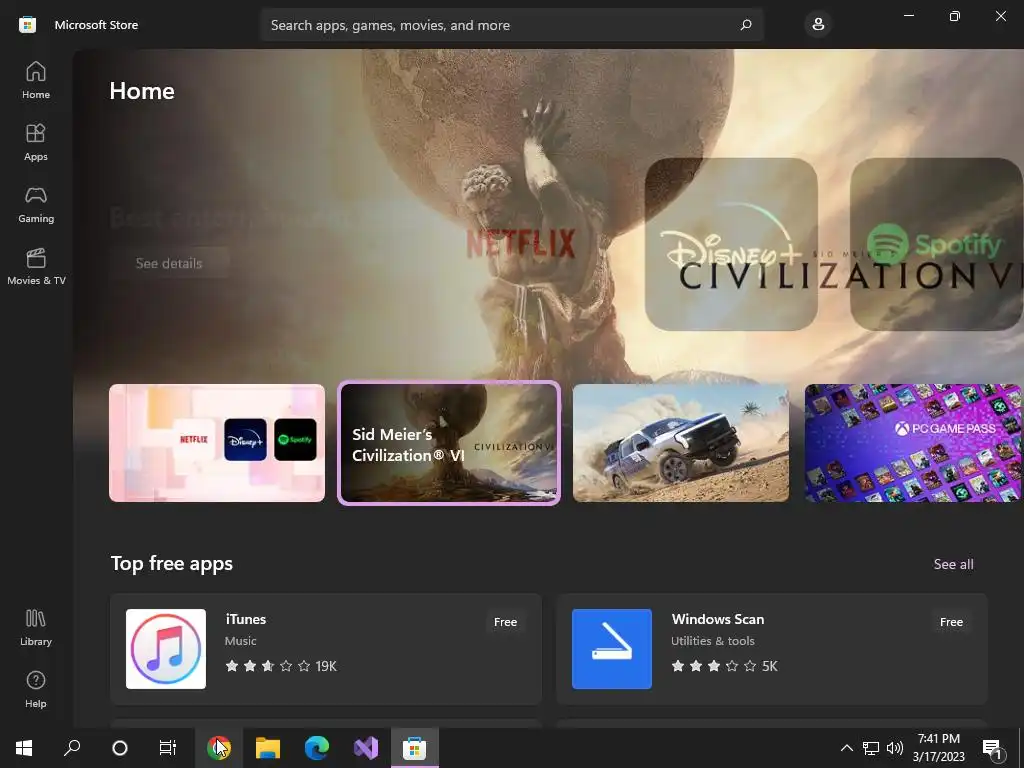Click the iTunes 19K star rating
This screenshot has width=1024, height=768.
281,666
